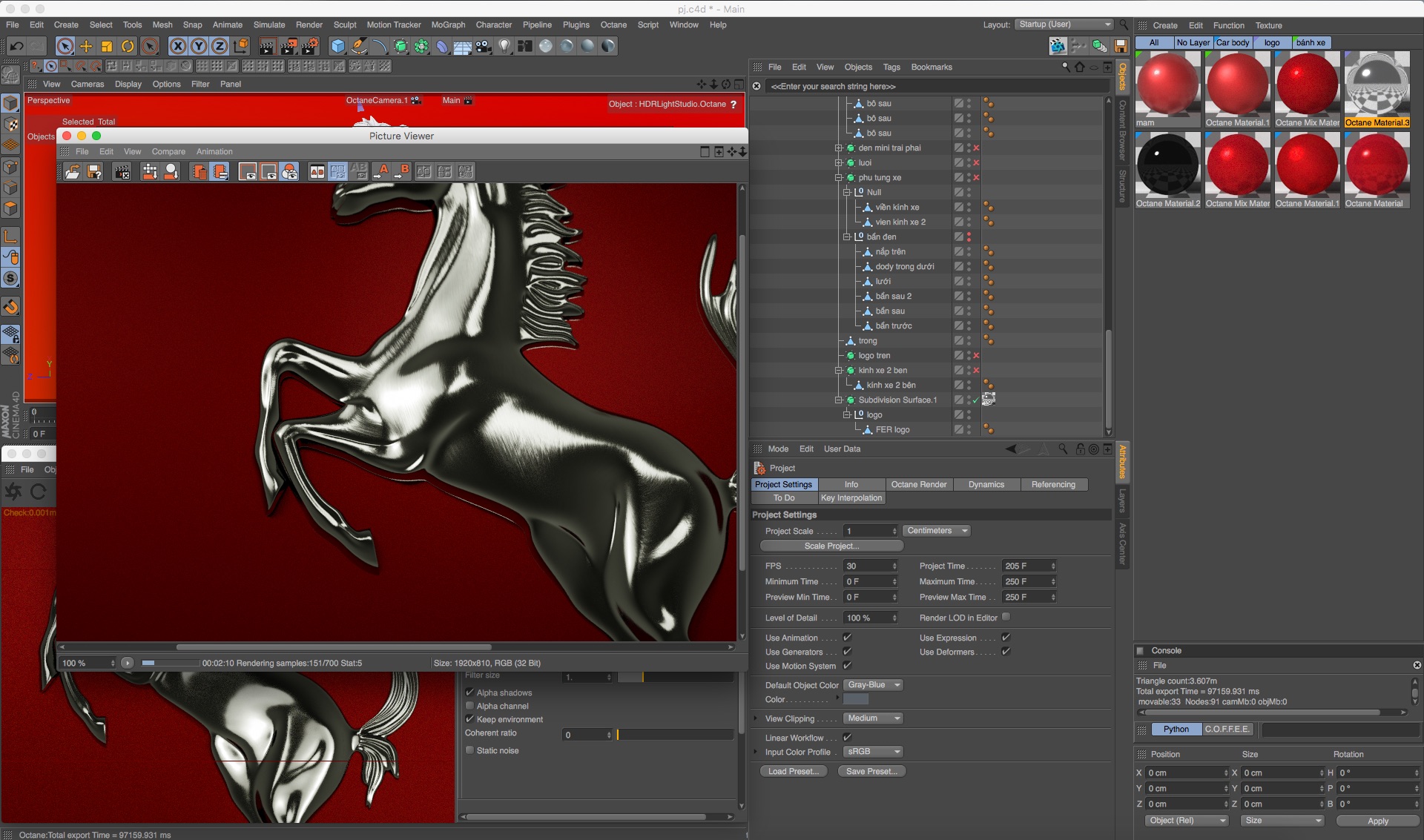Open the Centimeters unit dropdown

click(937, 531)
